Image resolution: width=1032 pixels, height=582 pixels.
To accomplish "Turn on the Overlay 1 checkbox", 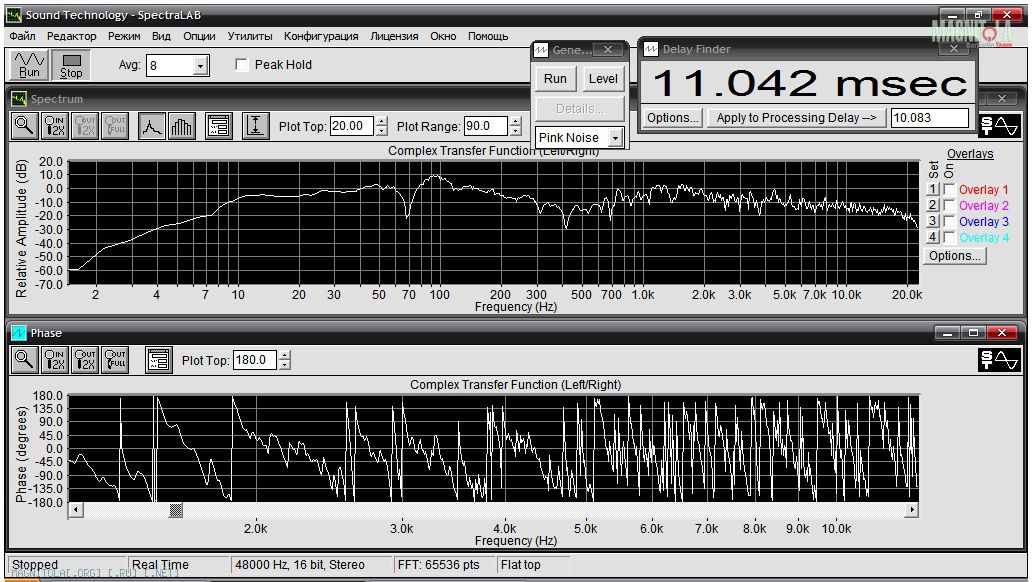I will pos(950,189).
